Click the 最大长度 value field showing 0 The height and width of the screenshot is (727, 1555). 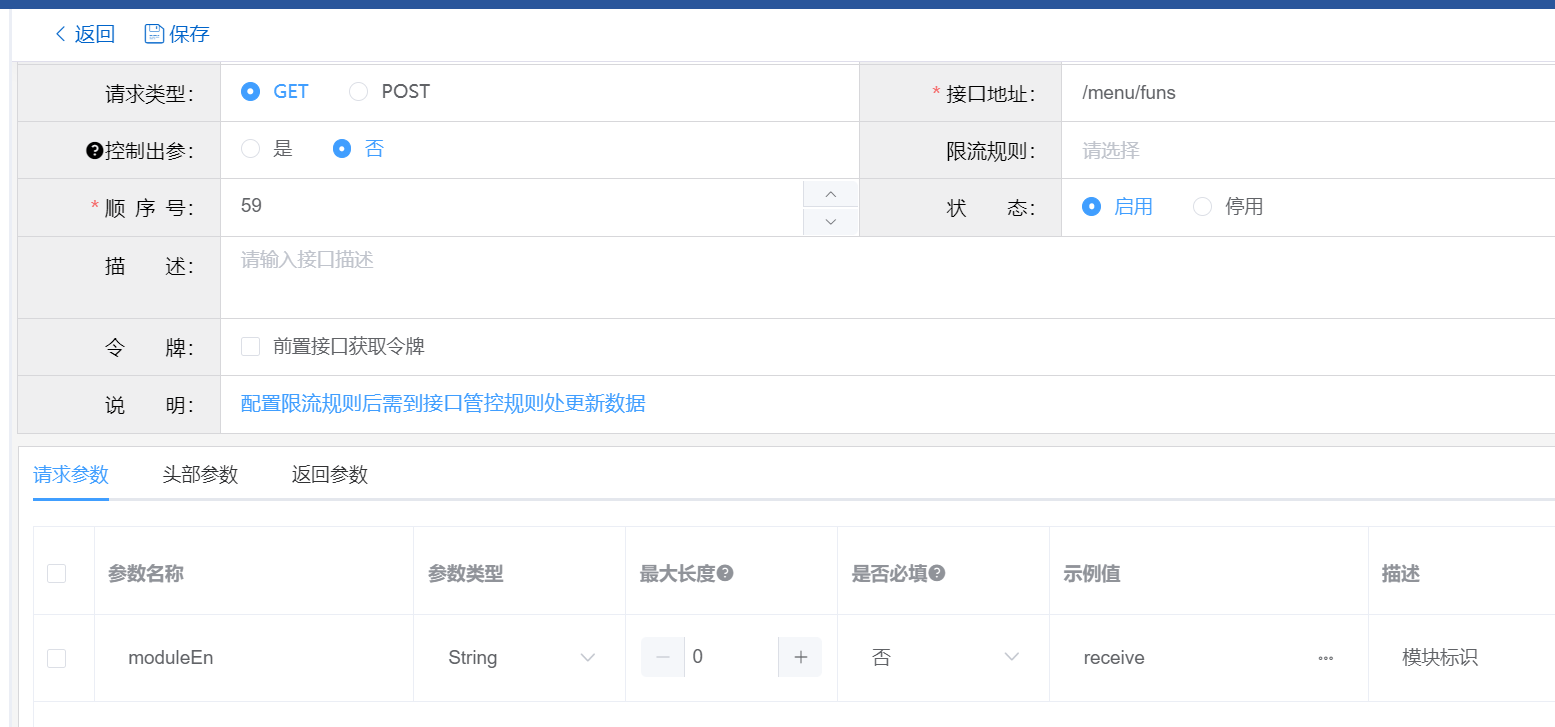731,657
